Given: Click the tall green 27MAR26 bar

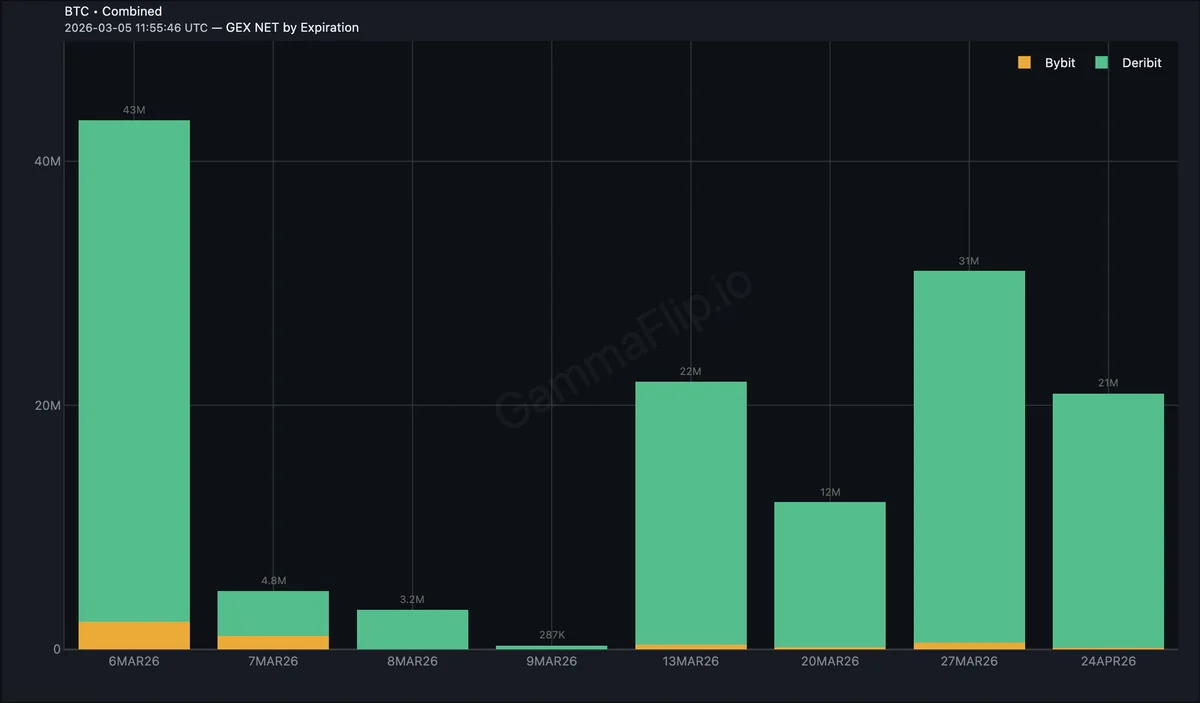Looking at the screenshot, I should tap(969, 455).
